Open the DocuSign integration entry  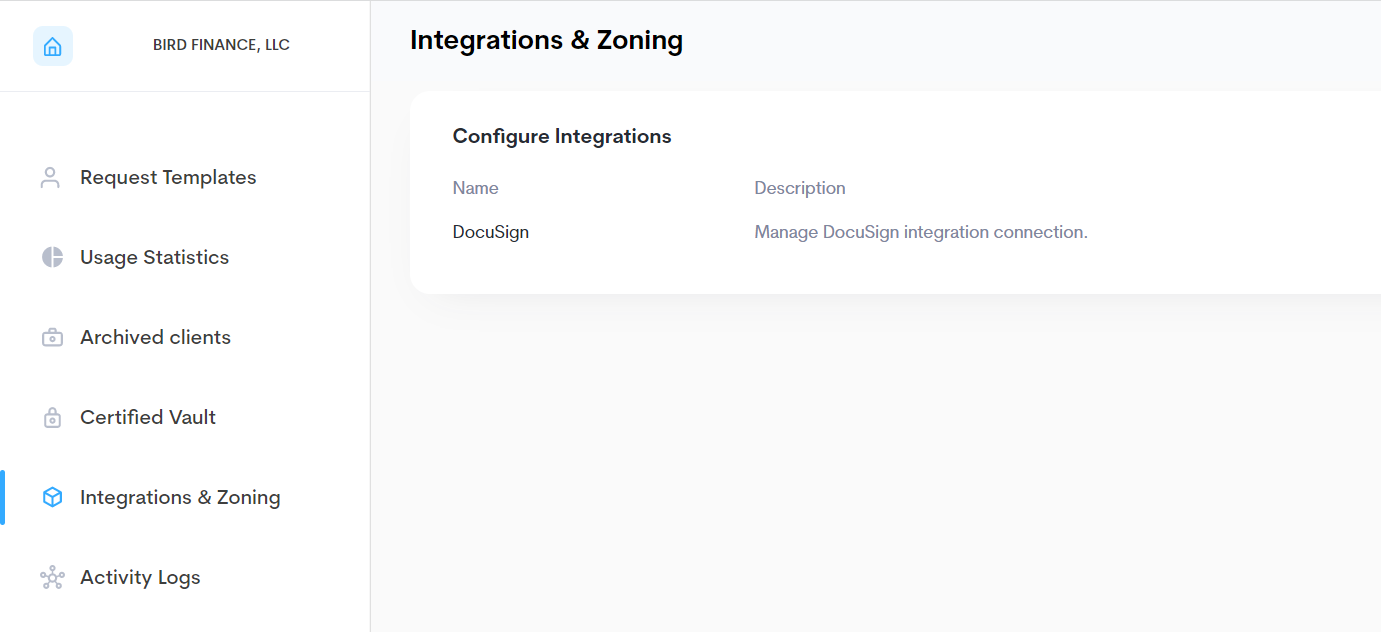pyautogui.click(x=490, y=231)
